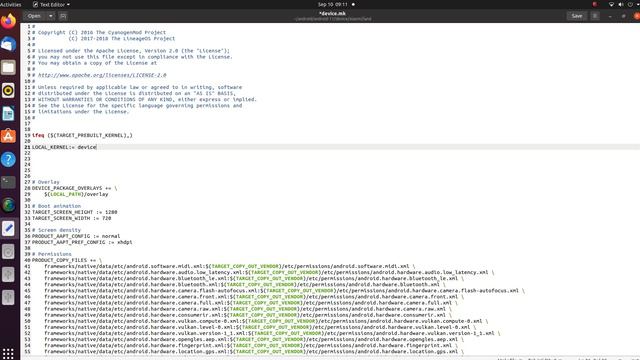Click the '# Overlay' comment line

coord(46,182)
